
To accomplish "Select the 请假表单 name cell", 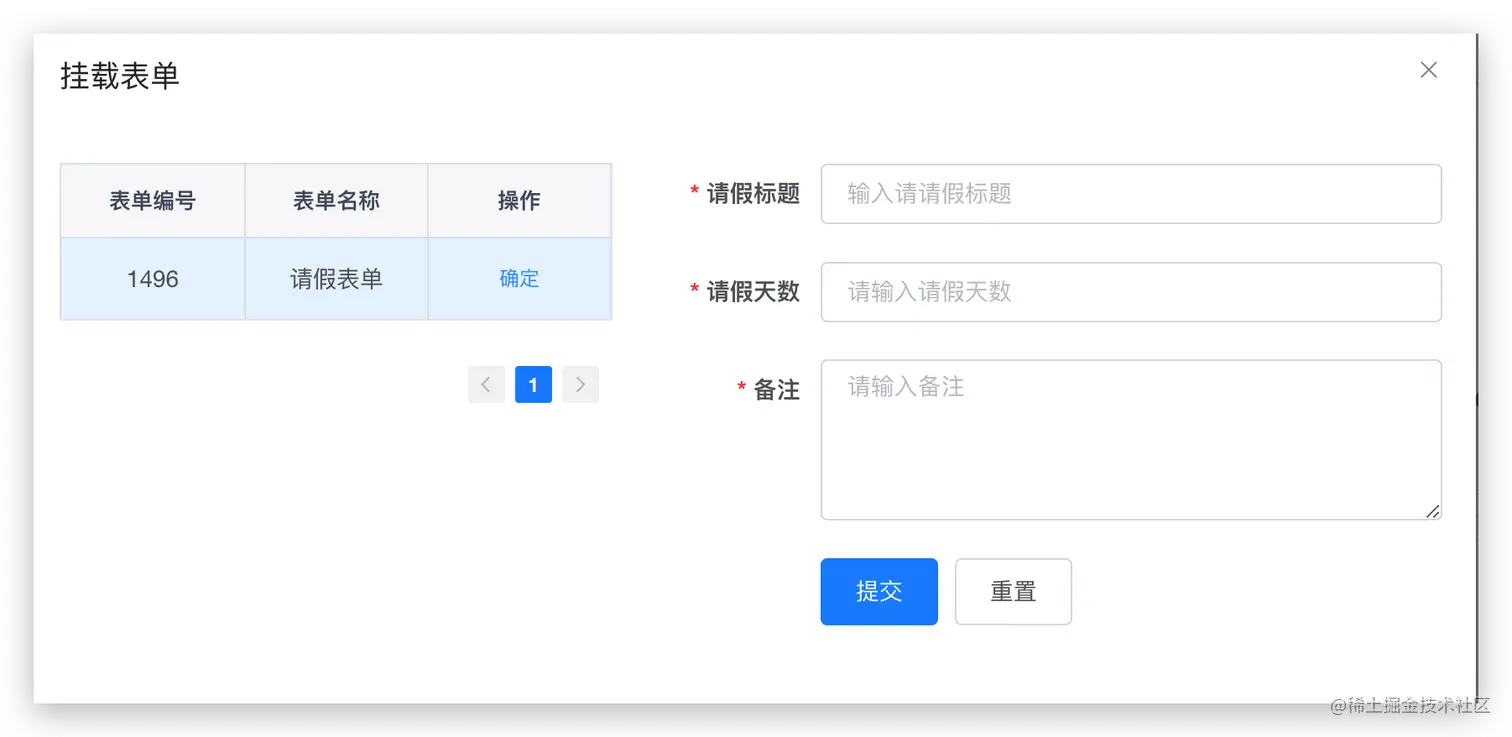I will (x=337, y=279).
